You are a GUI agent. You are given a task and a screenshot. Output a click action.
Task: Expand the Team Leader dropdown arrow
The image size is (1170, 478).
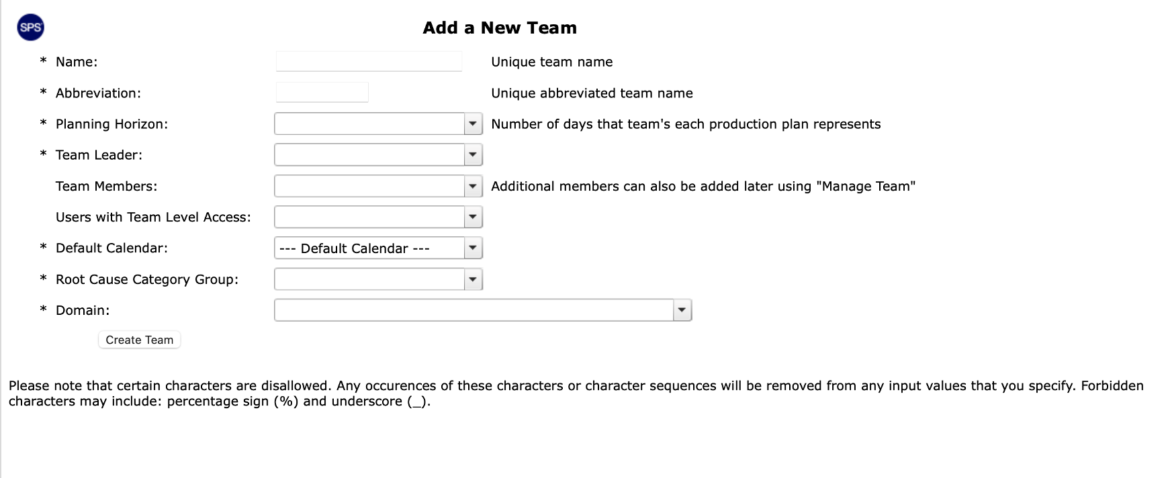point(473,155)
